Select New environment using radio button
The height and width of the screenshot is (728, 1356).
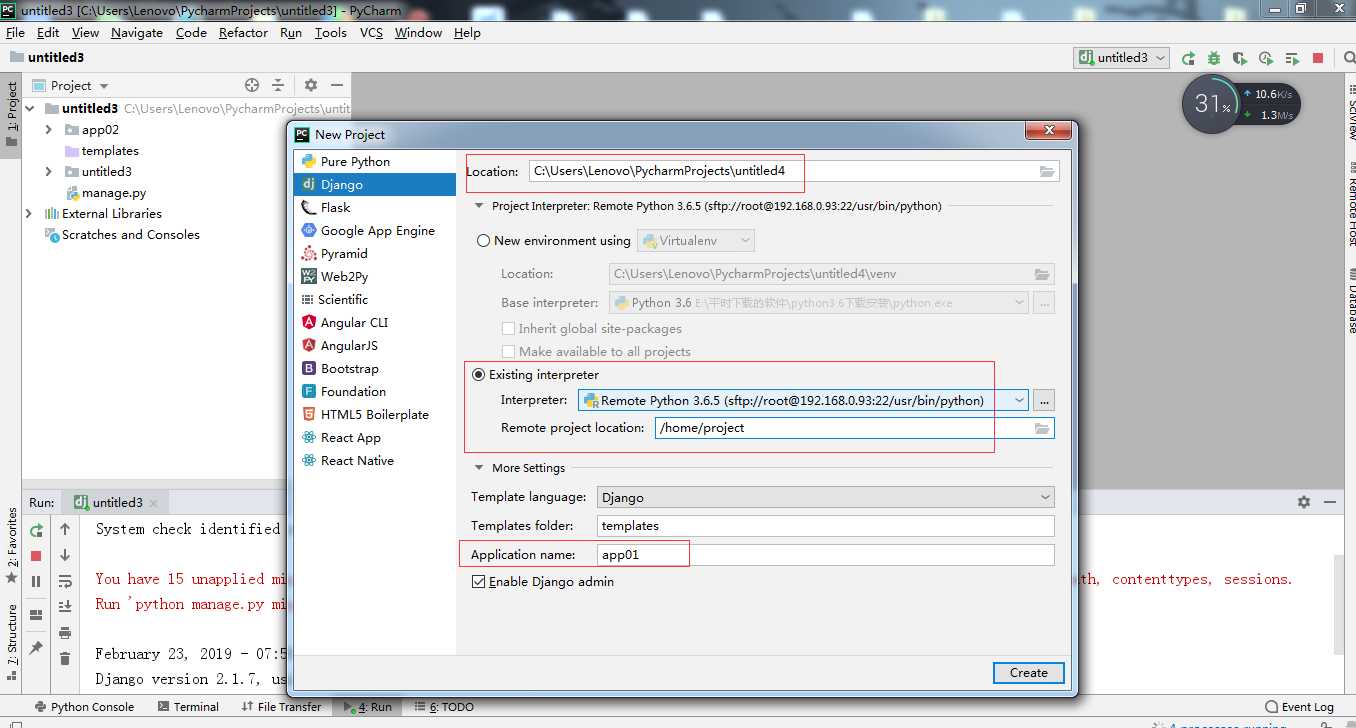pyautogui.click(x=484, y=241)
